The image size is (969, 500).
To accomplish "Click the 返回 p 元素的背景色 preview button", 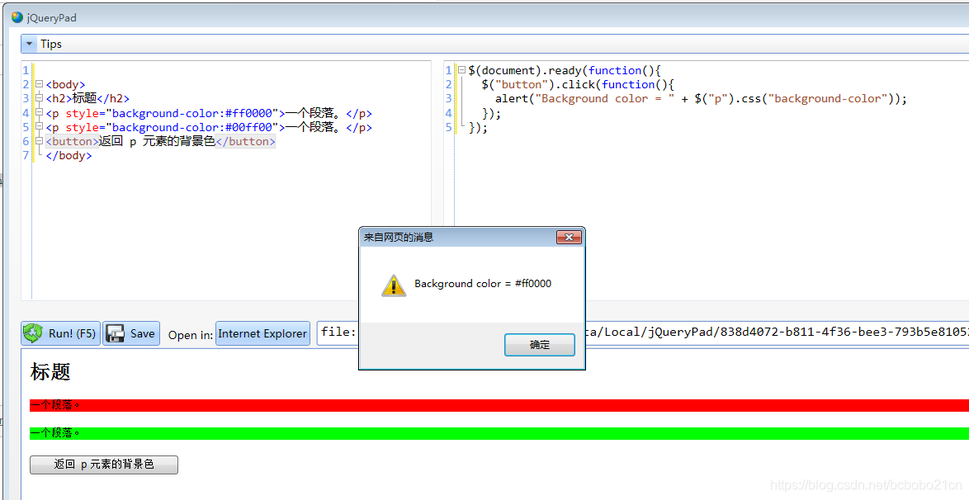I will coord(104,465).
